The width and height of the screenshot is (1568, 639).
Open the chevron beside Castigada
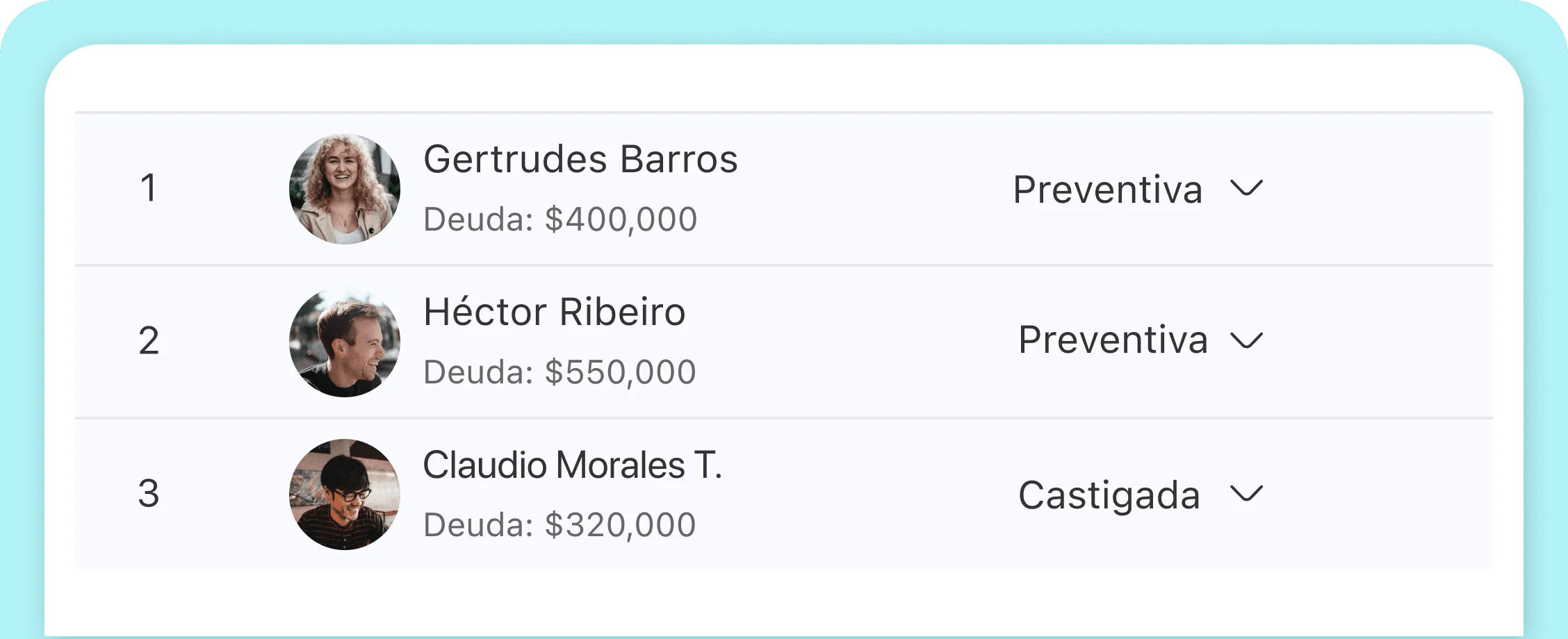click(1246, 494)
